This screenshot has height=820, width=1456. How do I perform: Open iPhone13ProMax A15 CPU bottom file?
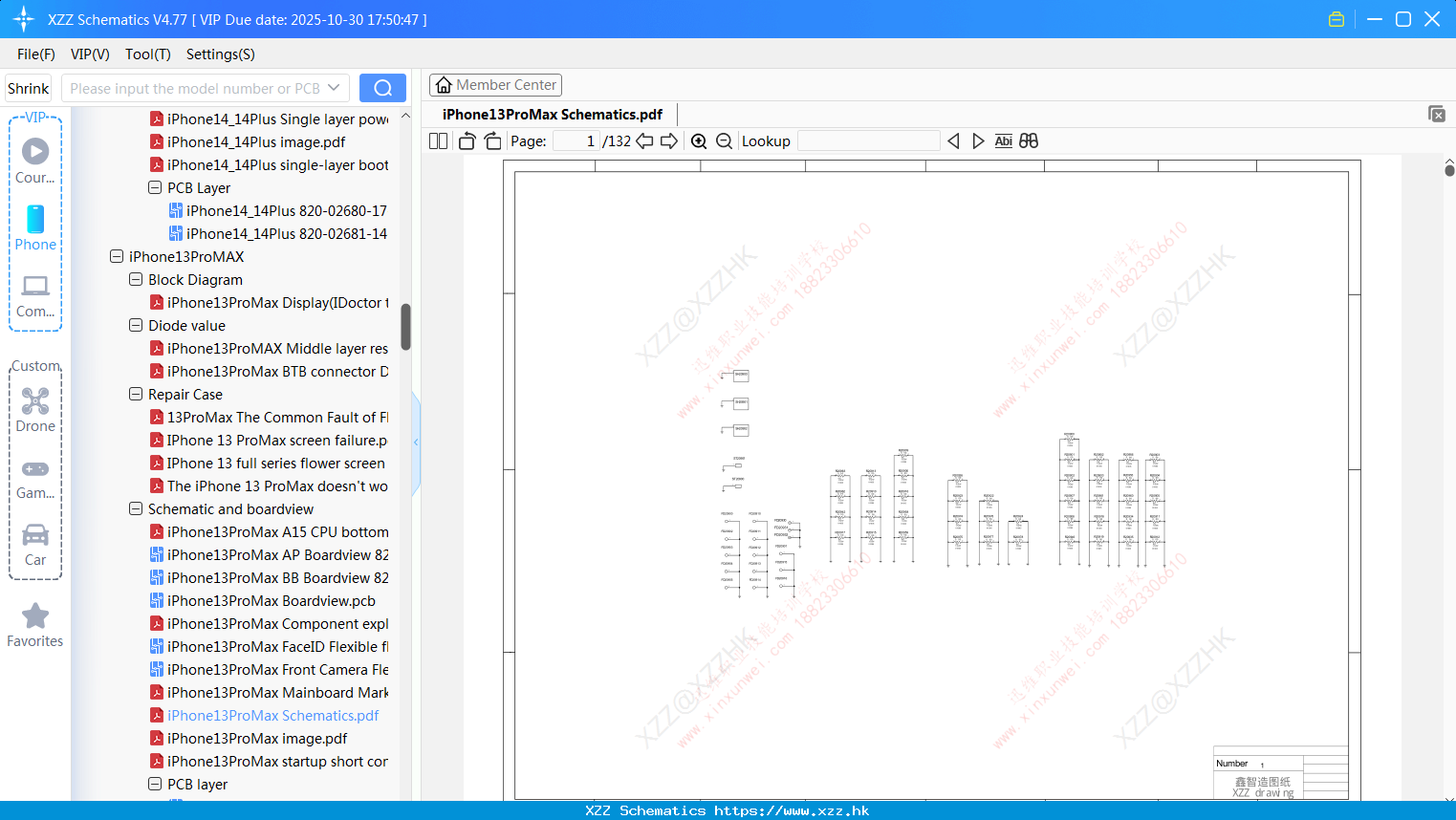click(x=269, y=531)
